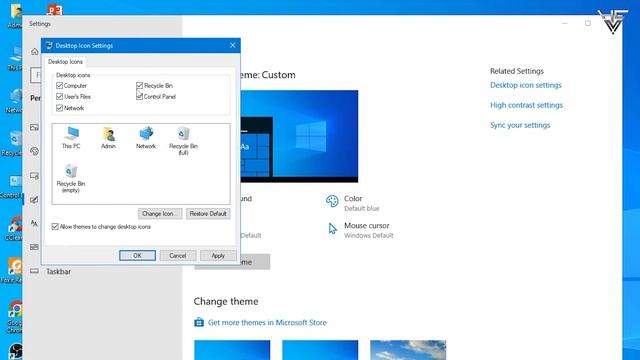Open Taskbar page in Settings sidebar

[x=58, y=271]
